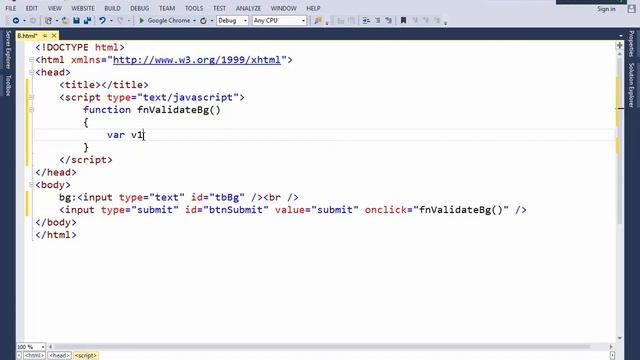The height and width of the screenshot is (360, 640).
Task: Open the DEBUG menu
Action: 140,8
